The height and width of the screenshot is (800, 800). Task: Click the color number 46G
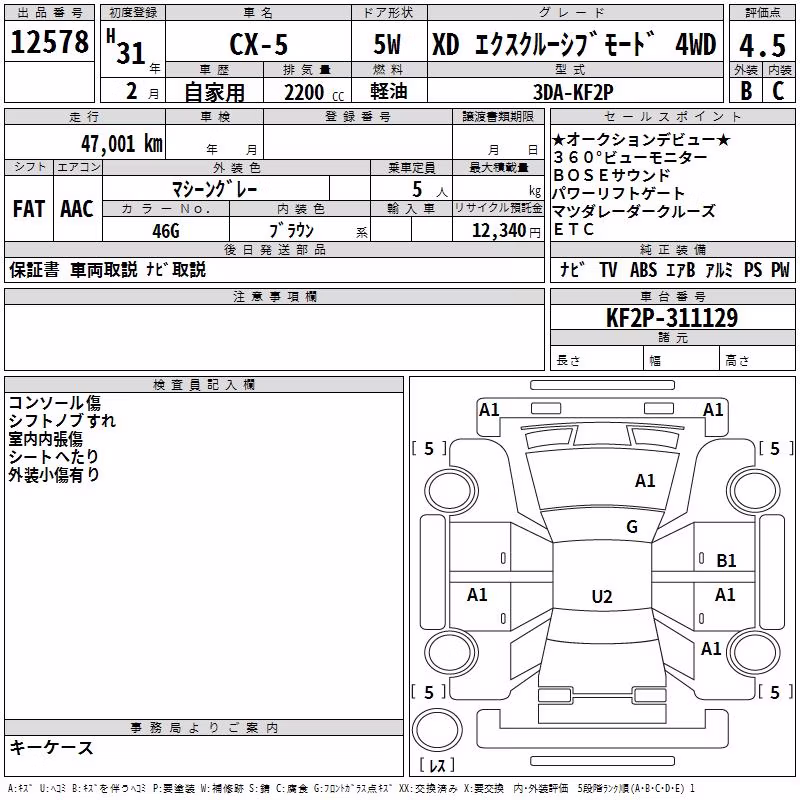(x=166, y=231)
